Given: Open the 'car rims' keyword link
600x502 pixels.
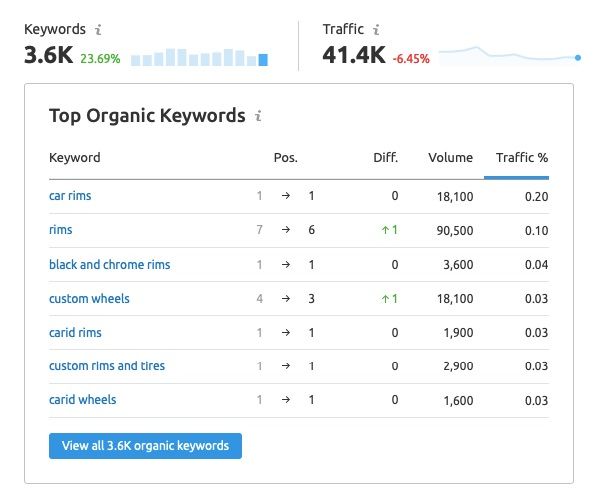Looking at the screenshot, I should 70,196.
